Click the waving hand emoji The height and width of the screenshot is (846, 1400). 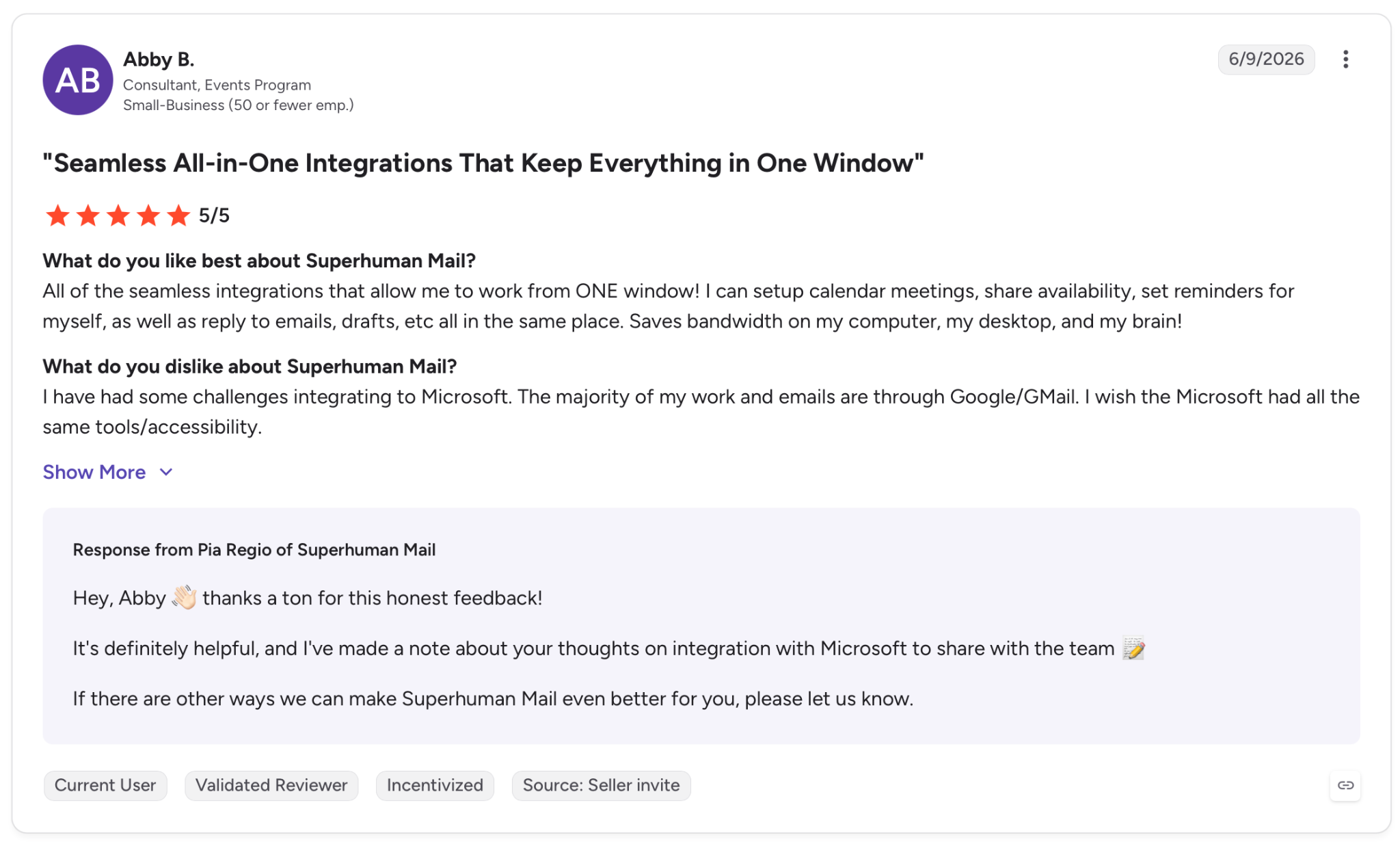pyautogui.click(x=184, y=597)
